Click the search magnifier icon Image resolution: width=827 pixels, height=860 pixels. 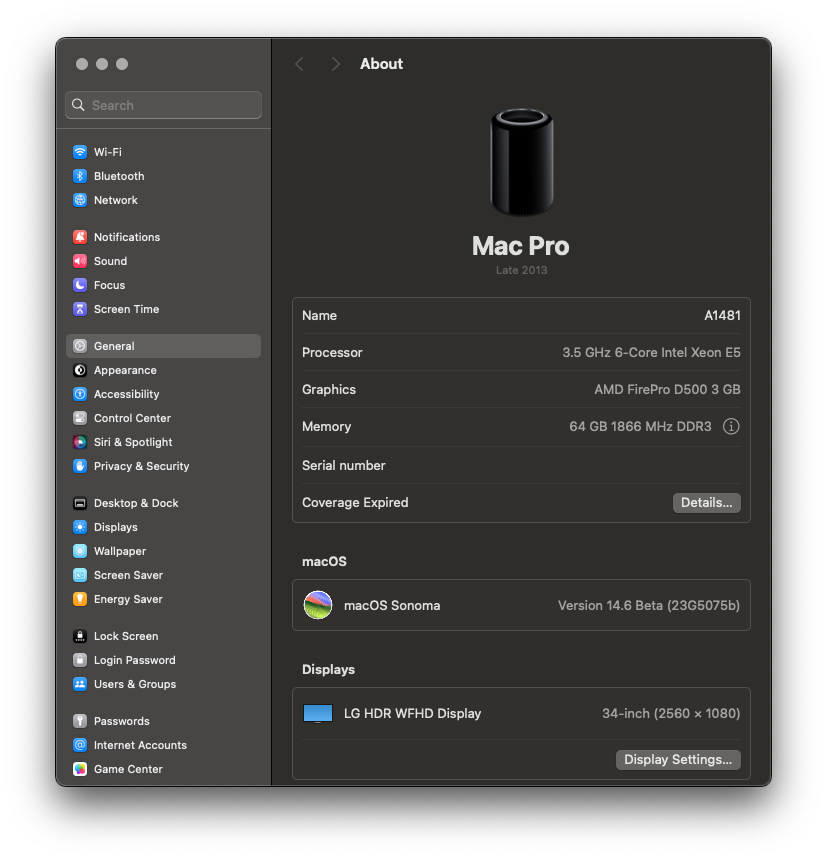(78, 105)
